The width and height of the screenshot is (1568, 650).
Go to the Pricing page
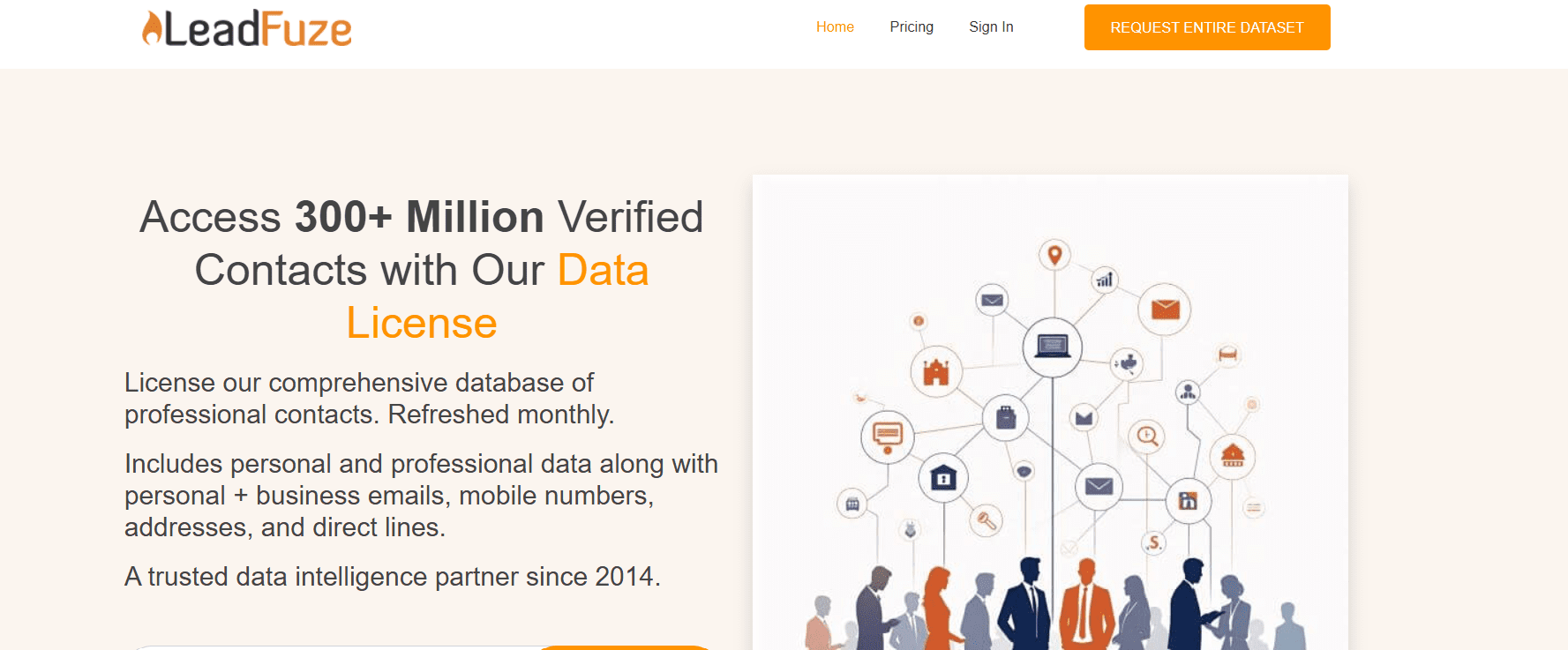912,27
